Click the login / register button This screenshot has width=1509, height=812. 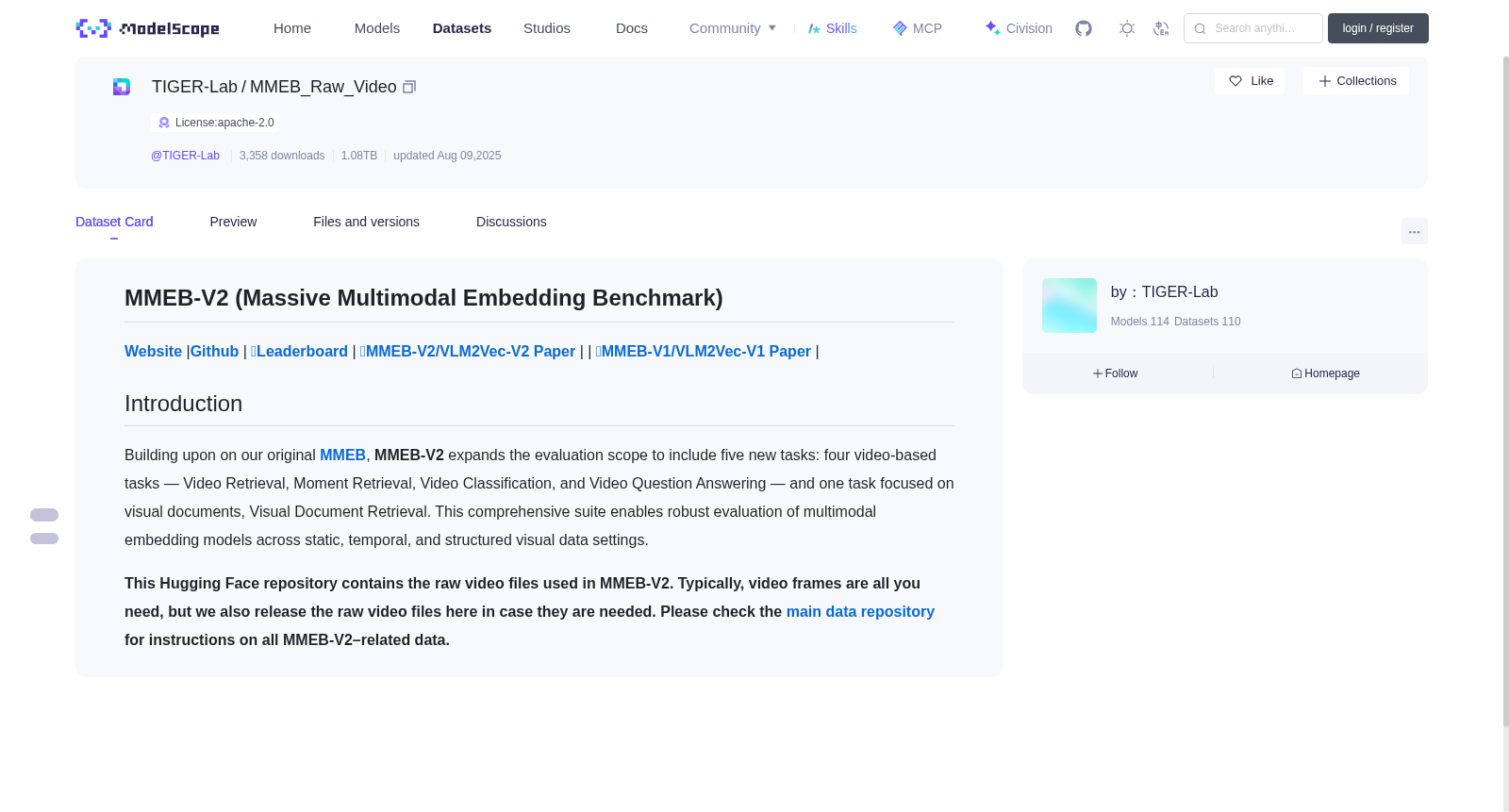pos(1378,28)
